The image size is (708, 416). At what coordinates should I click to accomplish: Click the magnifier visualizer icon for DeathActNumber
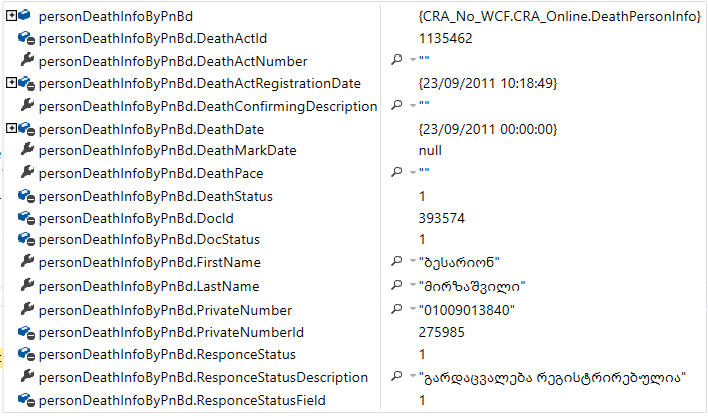point(397,61)
